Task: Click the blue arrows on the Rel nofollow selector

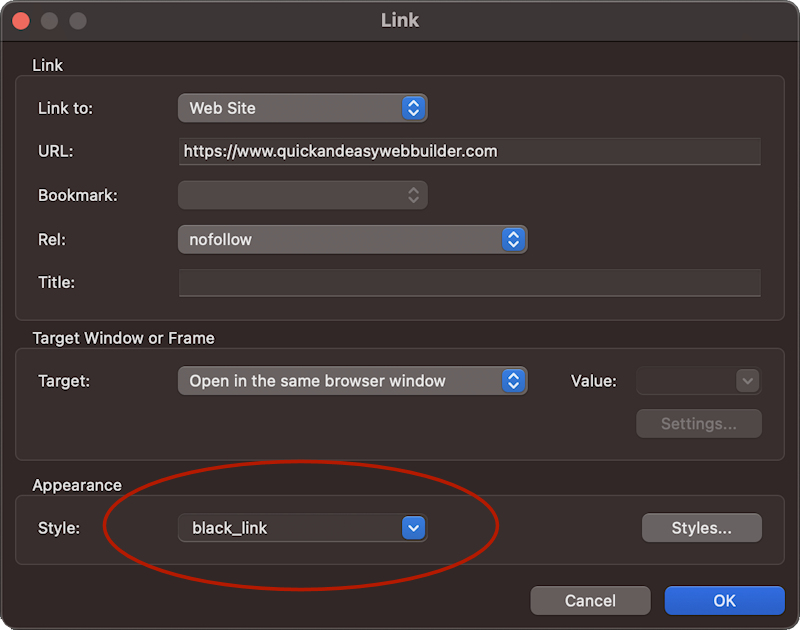Action: point(513,239)
